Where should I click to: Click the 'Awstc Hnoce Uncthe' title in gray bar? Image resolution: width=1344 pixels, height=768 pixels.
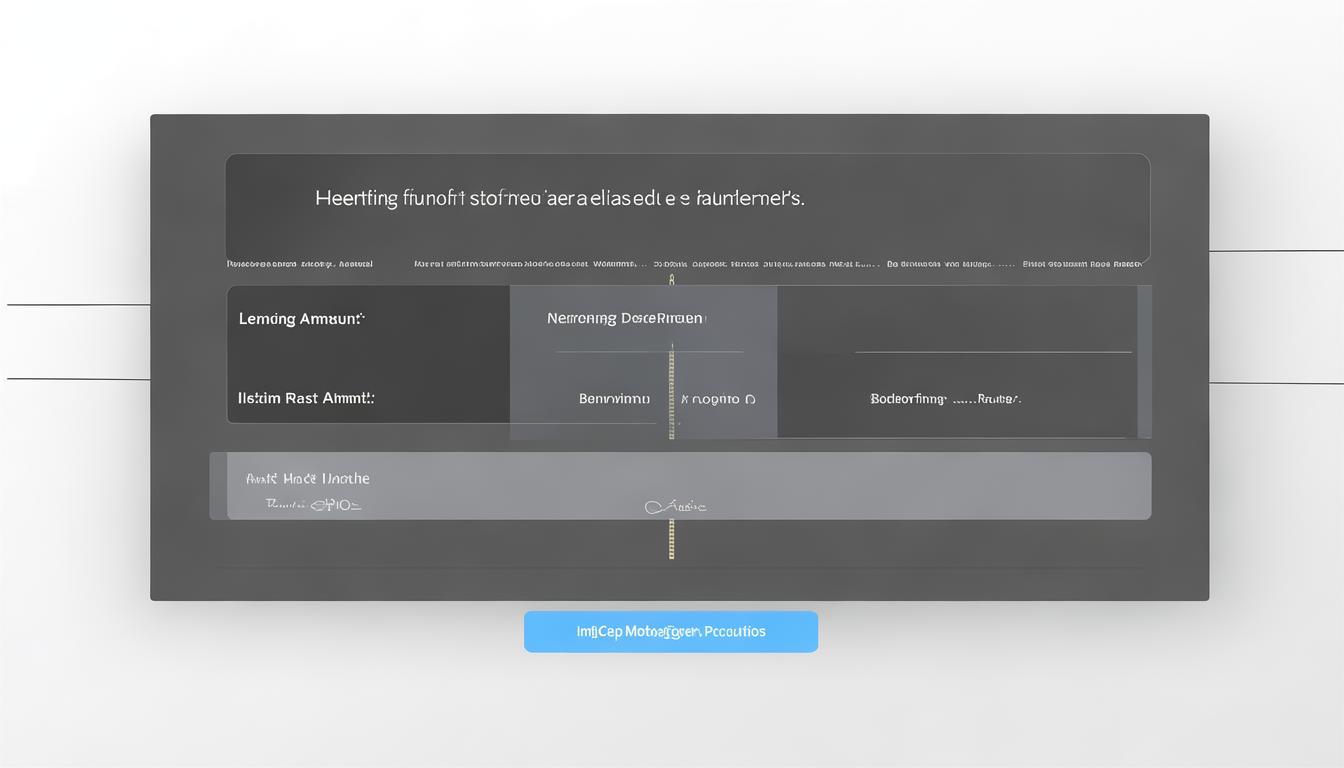pyautogui.click(x=308, y=479)
